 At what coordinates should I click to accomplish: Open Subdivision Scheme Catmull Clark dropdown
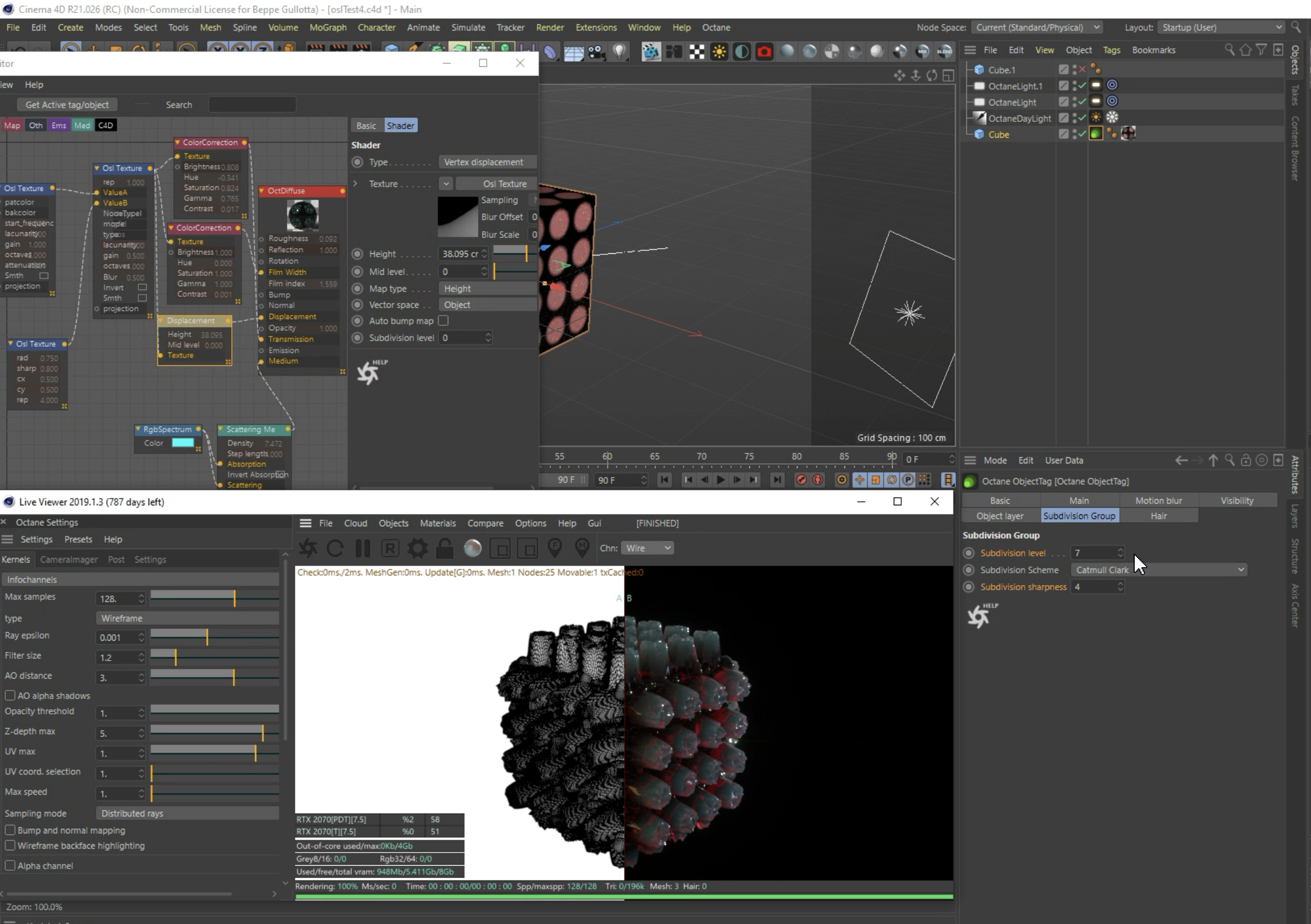[x=1160, y=569]
